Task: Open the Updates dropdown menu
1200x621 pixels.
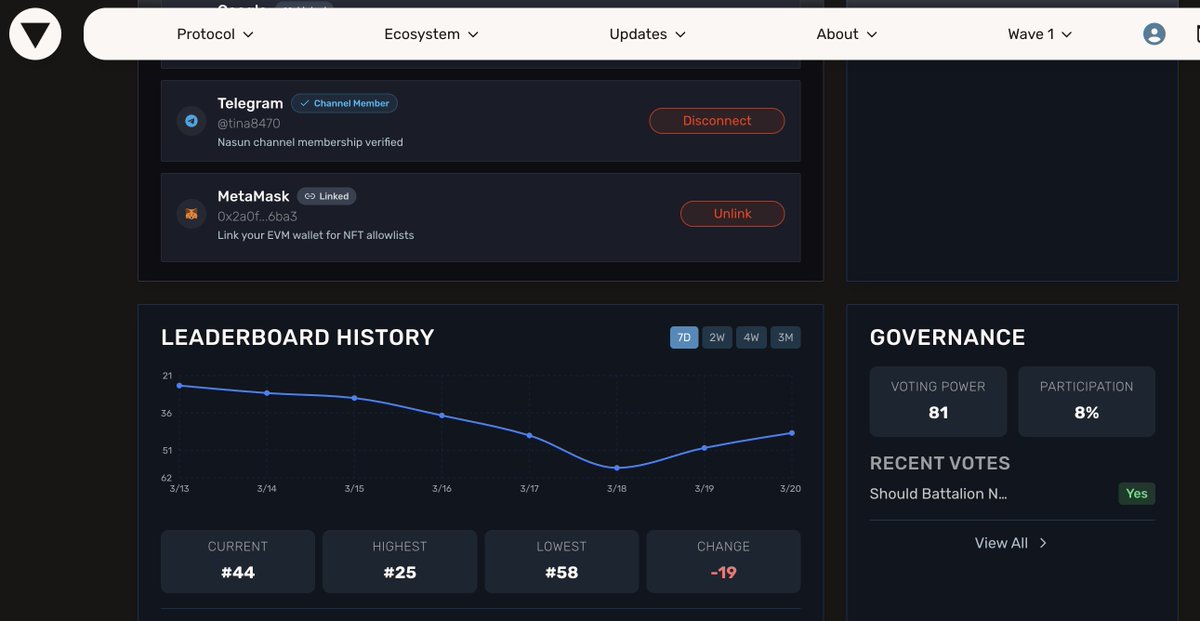Action: point(647,34)
